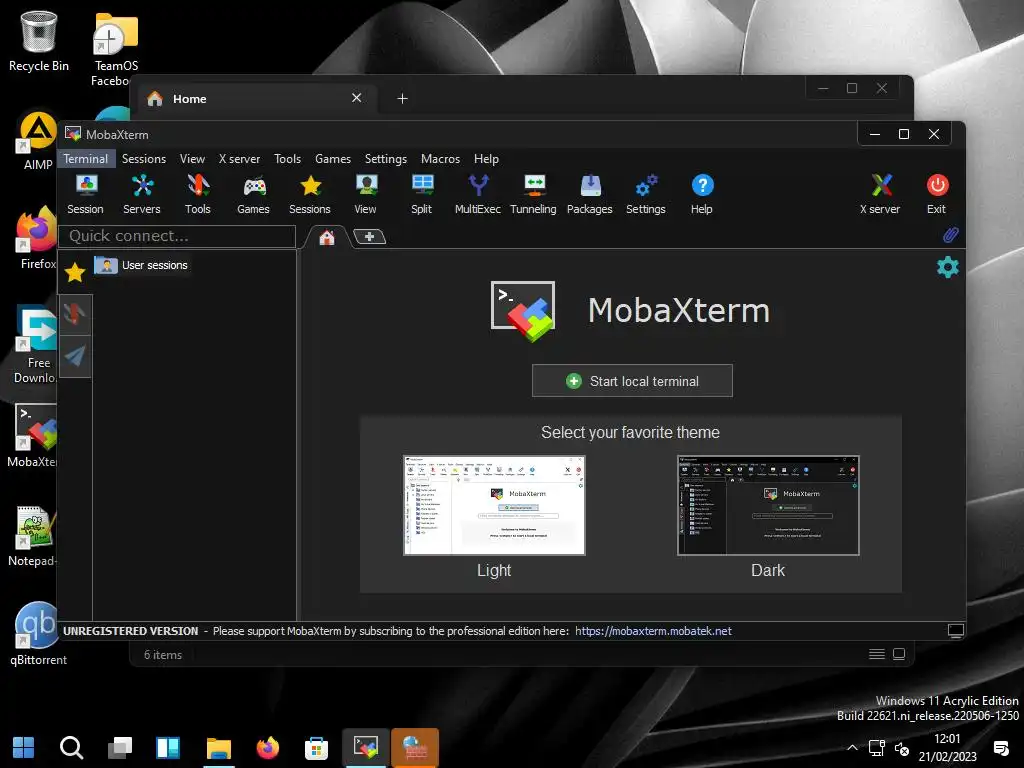The image size is (1024, 768).
Task: Click the Quick connect input field
Action: click(177, 236)
